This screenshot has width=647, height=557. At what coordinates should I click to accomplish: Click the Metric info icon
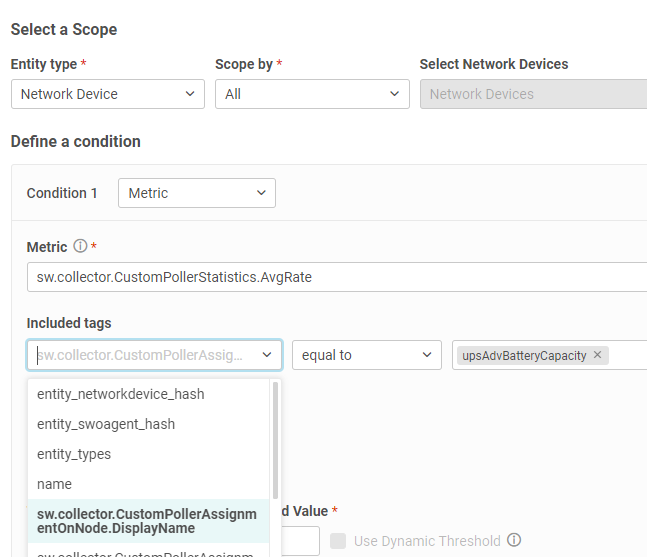tap(80, 247)
